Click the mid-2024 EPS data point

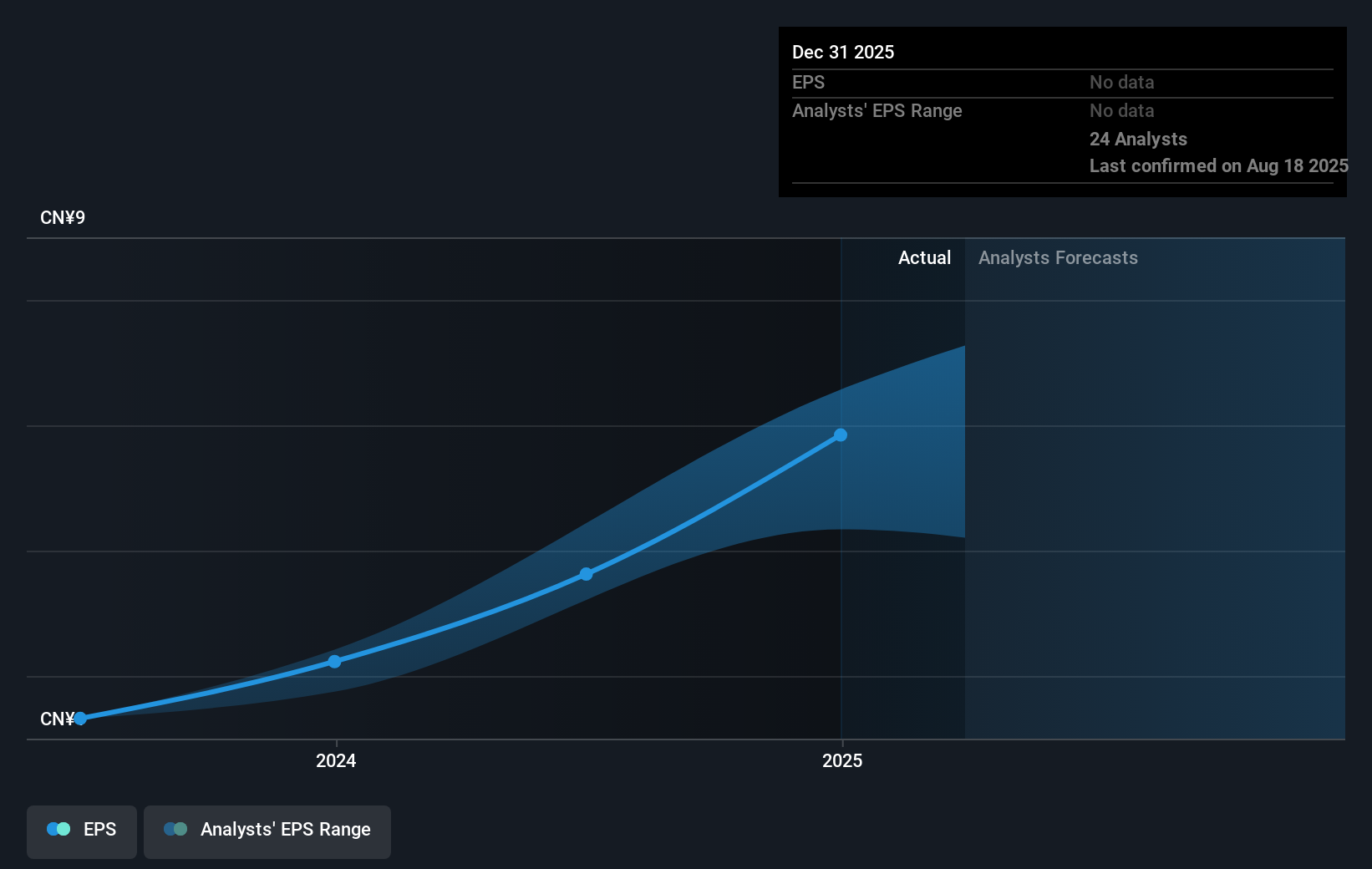[586, 573]
